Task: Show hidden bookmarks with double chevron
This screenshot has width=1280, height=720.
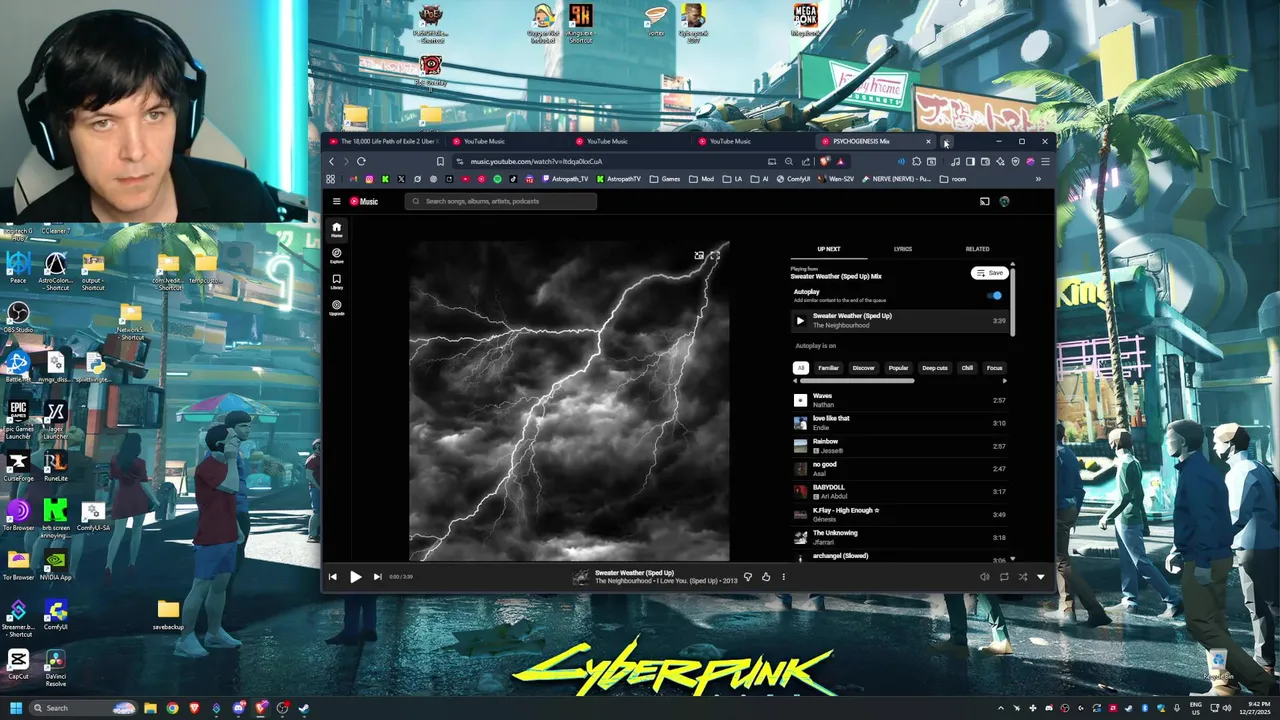Action: click(1038, 179)
